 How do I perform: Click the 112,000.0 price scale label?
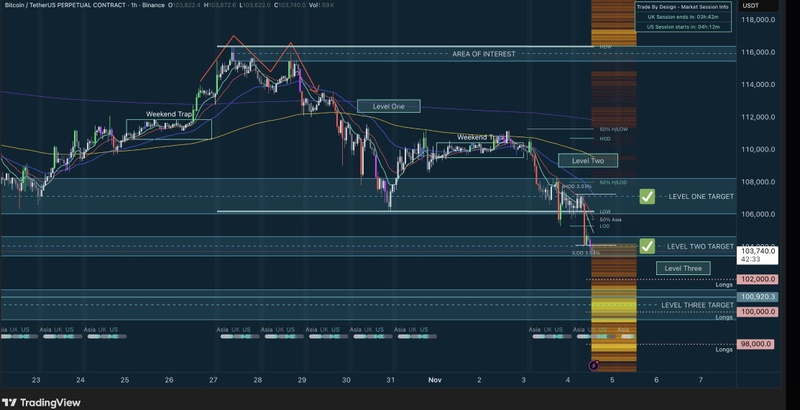click(758, 117)
